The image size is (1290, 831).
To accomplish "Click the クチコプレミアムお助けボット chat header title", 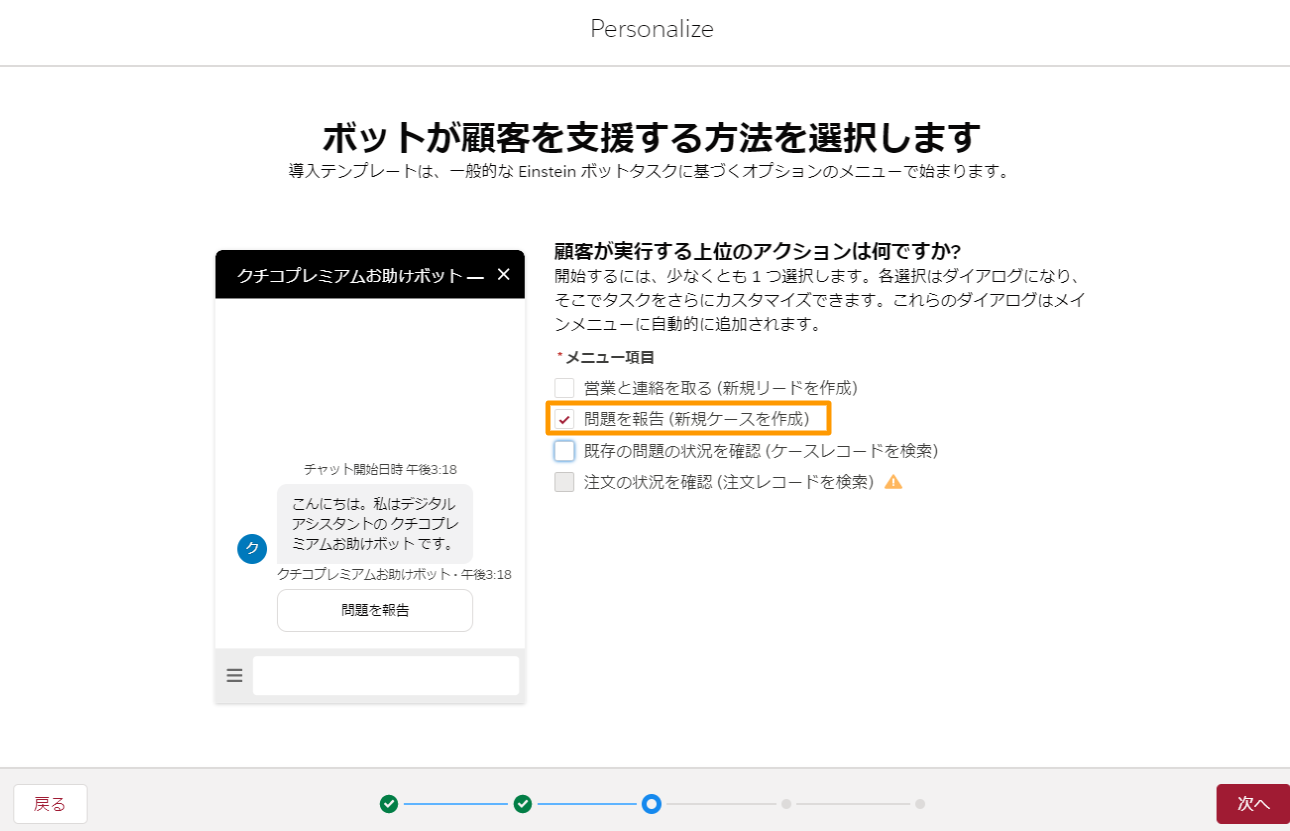I will point(350,275).
